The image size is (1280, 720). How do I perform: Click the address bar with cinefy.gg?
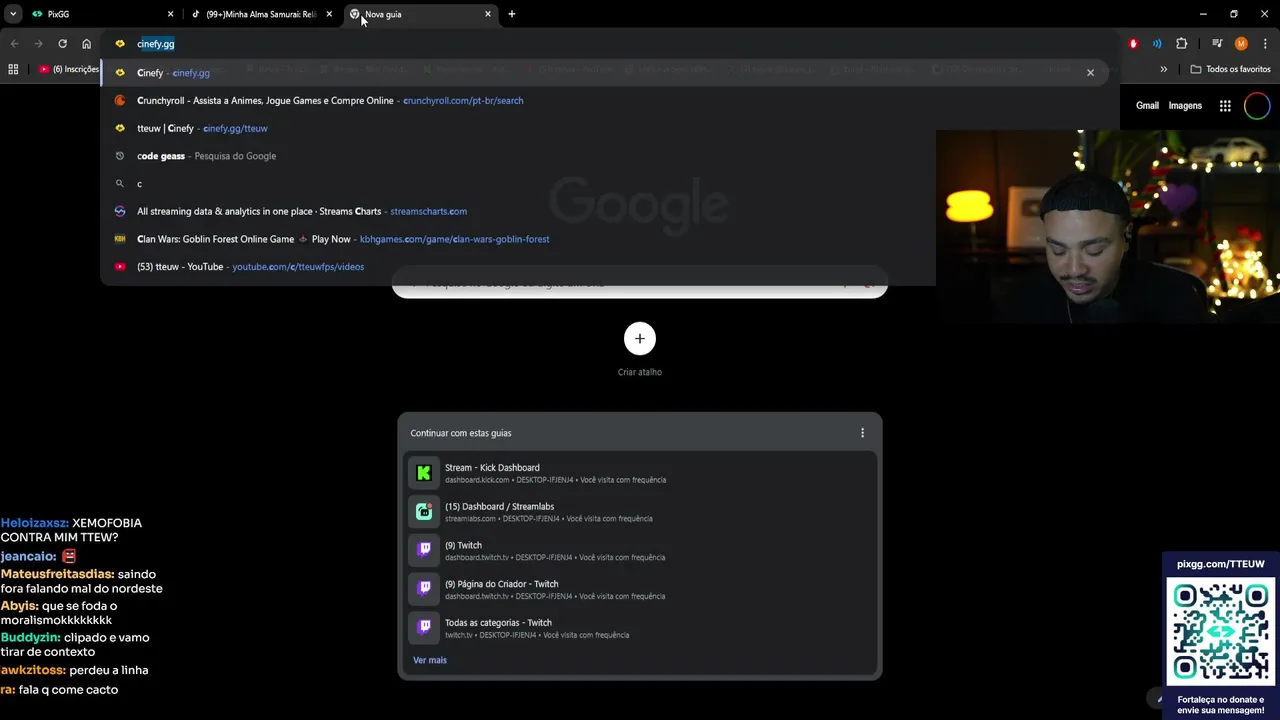coord(610,44)
